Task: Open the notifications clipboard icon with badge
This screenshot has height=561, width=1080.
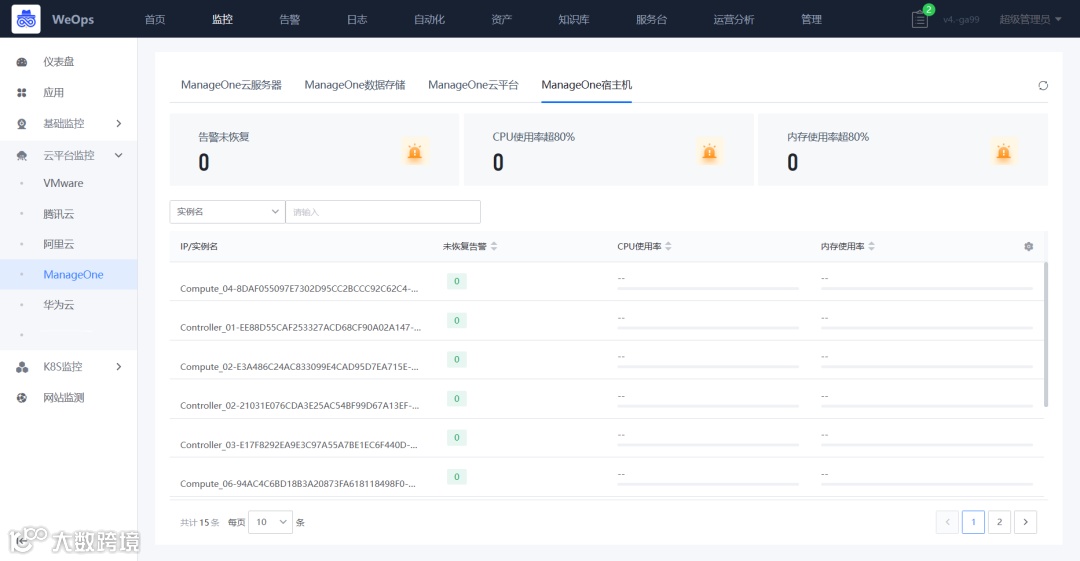Action: [920, 19]
